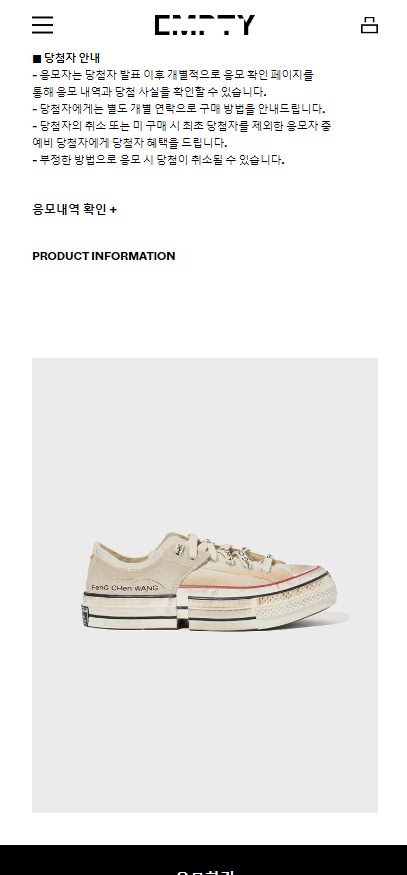
Task: Click the line starting 당첨자에게는 별도 개별 연락
Action: pos(179,109)
